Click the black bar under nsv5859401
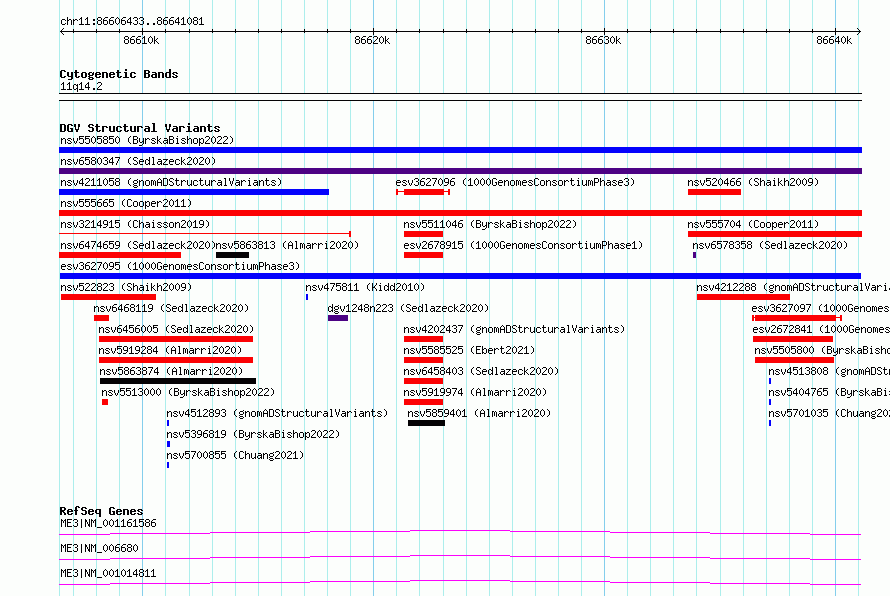The height and width of the screenshot is (596, 890). point(426,423)
